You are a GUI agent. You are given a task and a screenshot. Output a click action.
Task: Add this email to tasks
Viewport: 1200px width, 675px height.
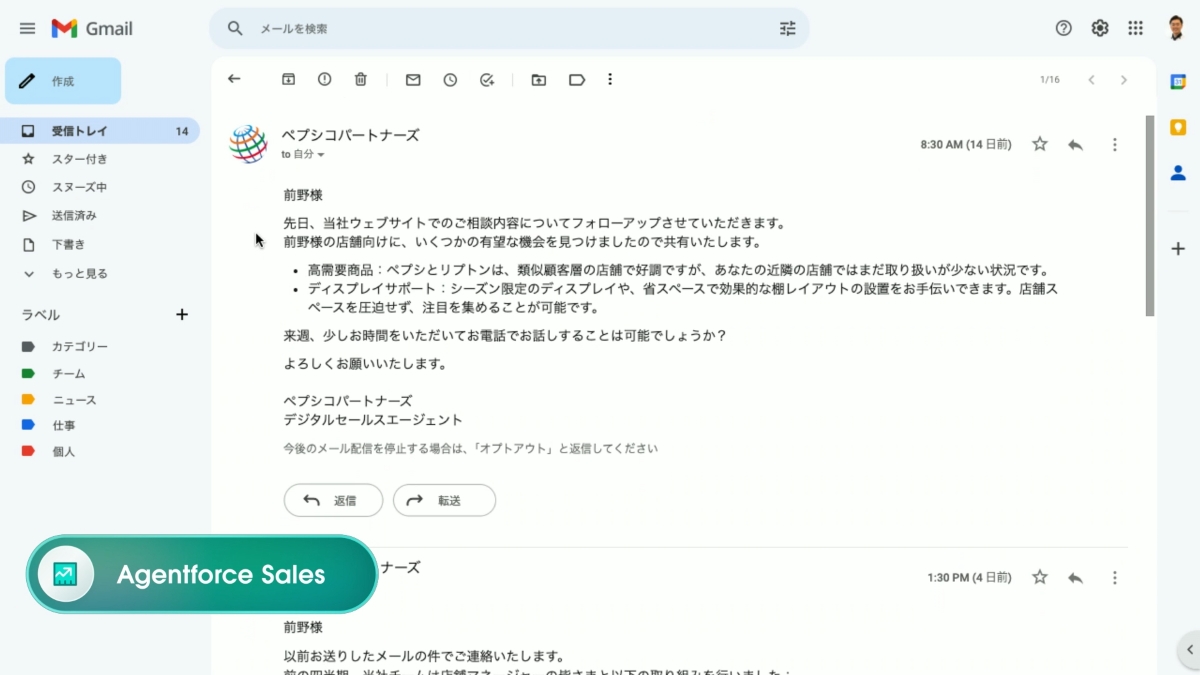tap(487, 79)
